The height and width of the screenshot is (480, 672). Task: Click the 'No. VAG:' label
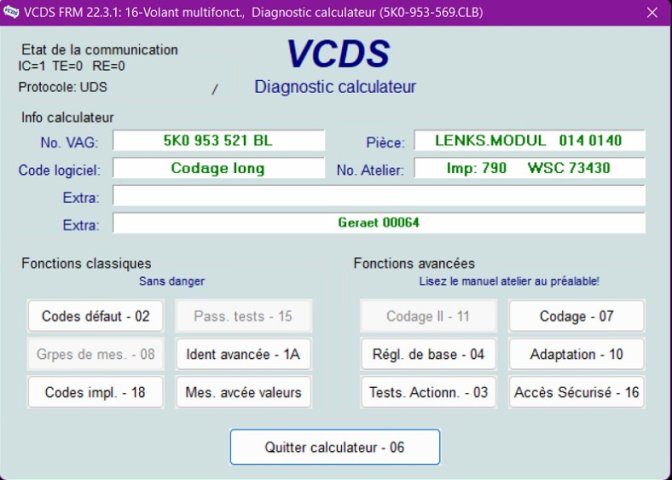point(69,143)
